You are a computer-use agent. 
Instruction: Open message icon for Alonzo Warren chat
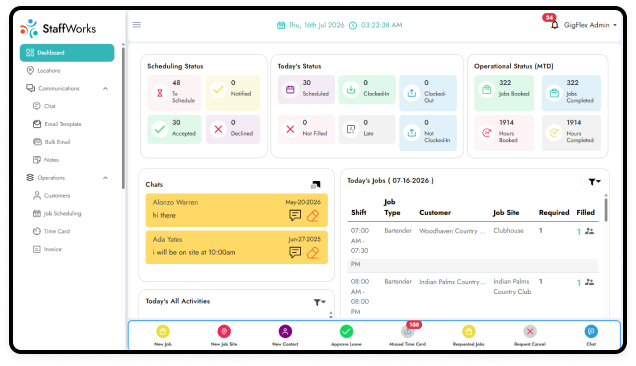(295, 215)
